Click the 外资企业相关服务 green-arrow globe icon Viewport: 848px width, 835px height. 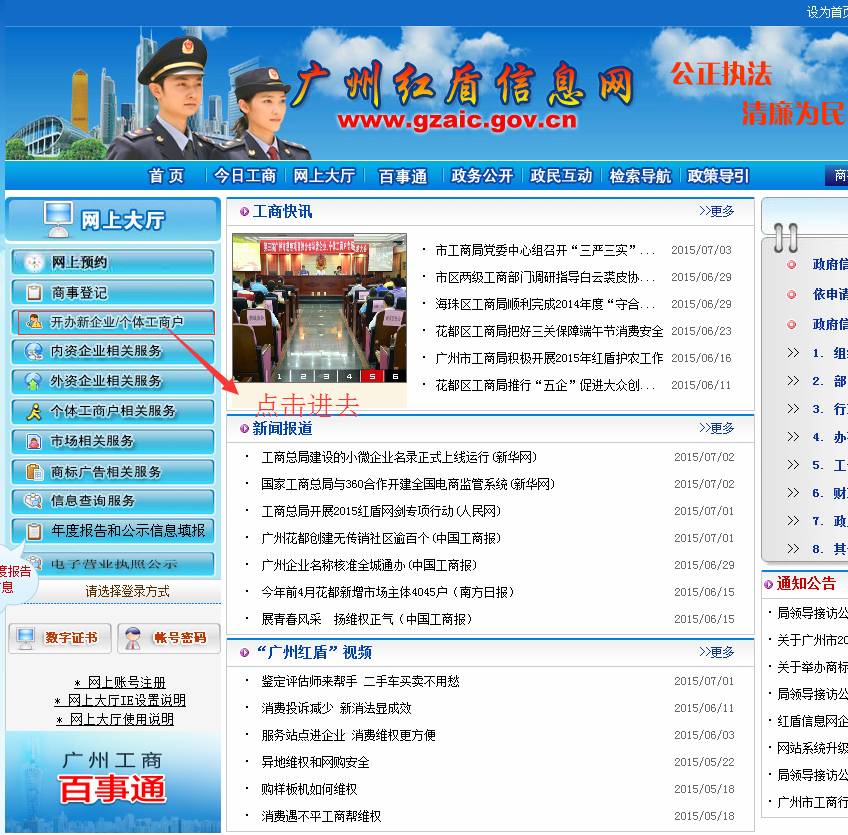[33, 381]
